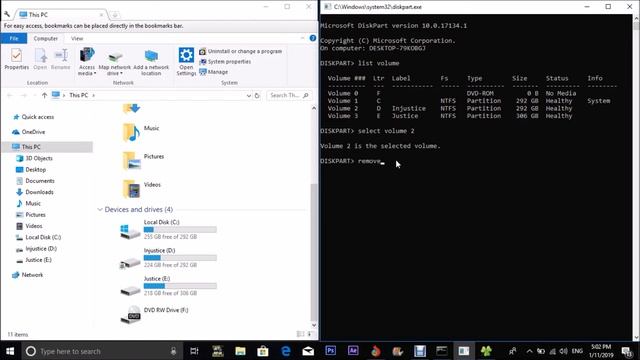Screen dimensions: 640x360
Task: Click the Forward navigation arrow
Action: coord(24,95)
